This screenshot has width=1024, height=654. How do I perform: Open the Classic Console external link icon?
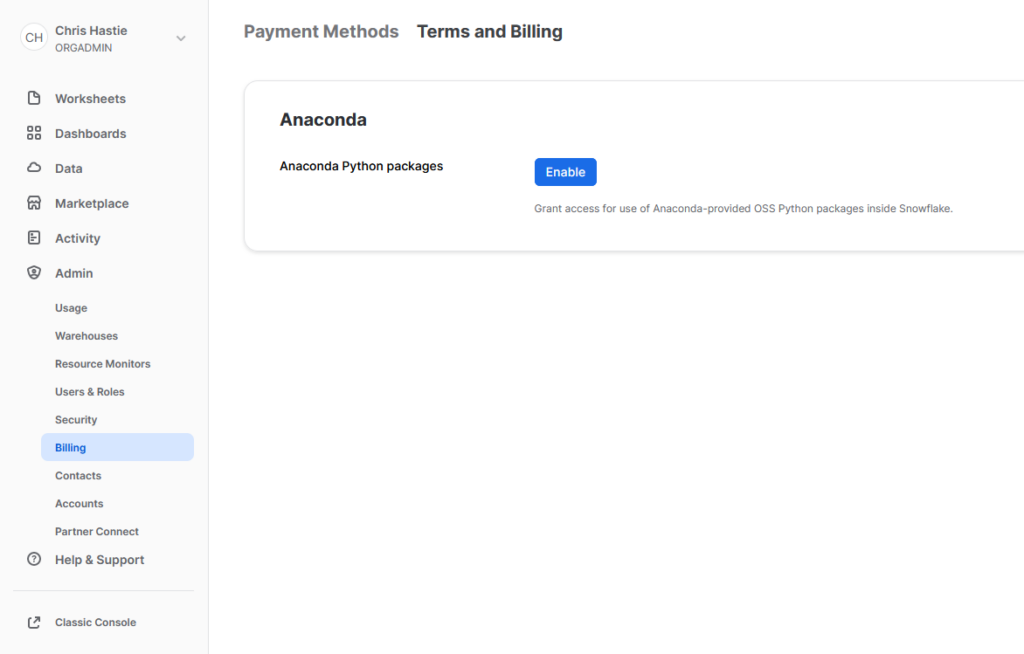[x=34, y=622]
